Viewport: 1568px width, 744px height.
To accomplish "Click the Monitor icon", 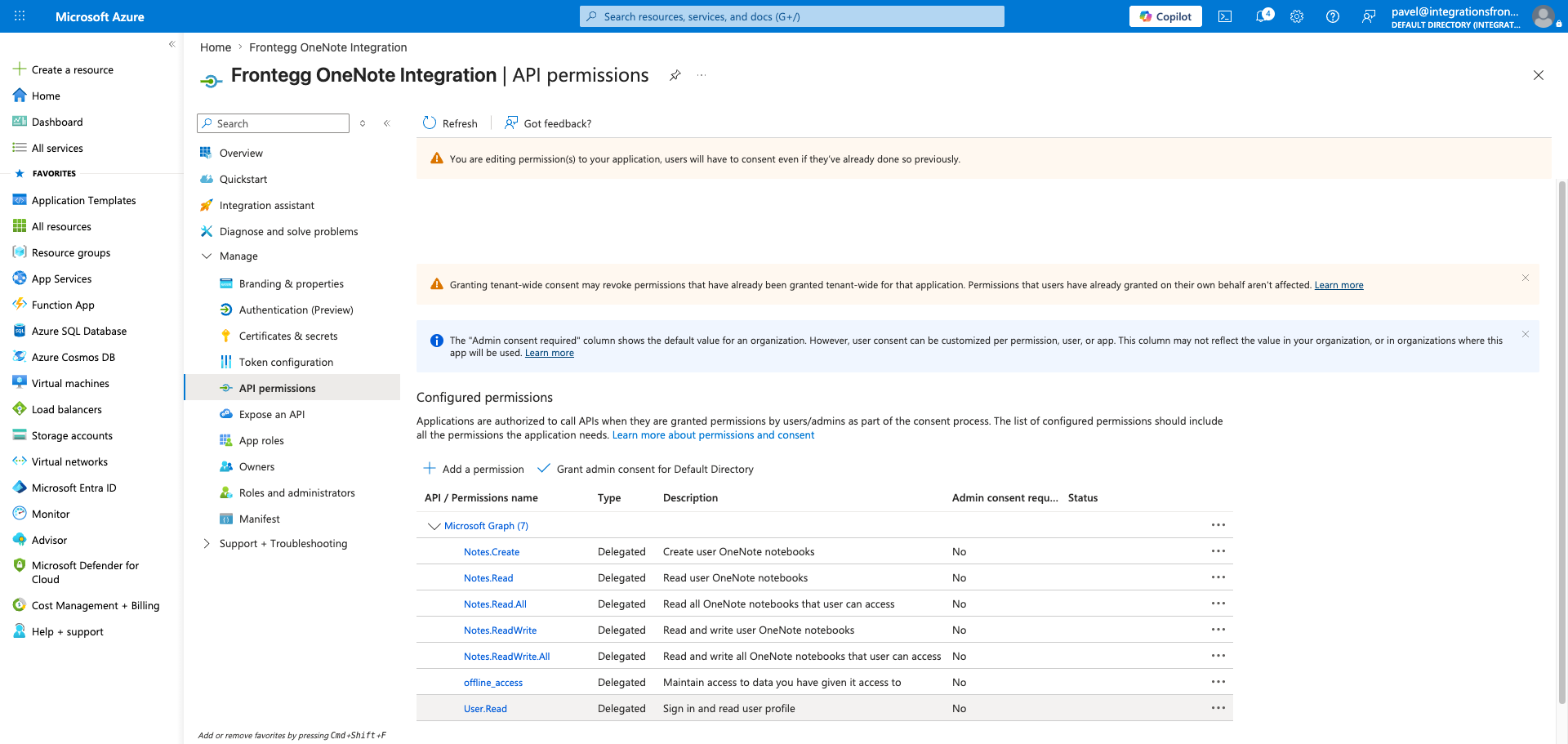I will 20,514.
